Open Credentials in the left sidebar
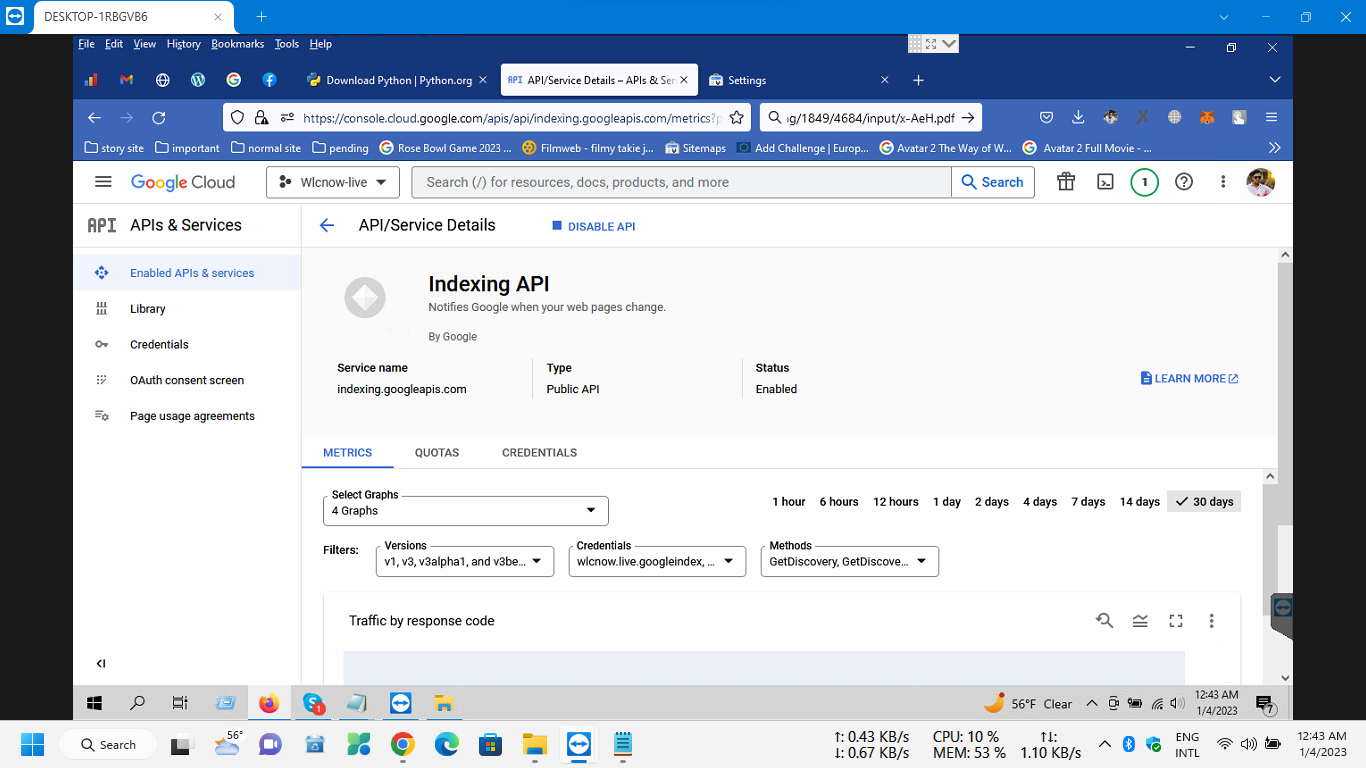This screenshot has height=768, width=1366. click(159, 345)
